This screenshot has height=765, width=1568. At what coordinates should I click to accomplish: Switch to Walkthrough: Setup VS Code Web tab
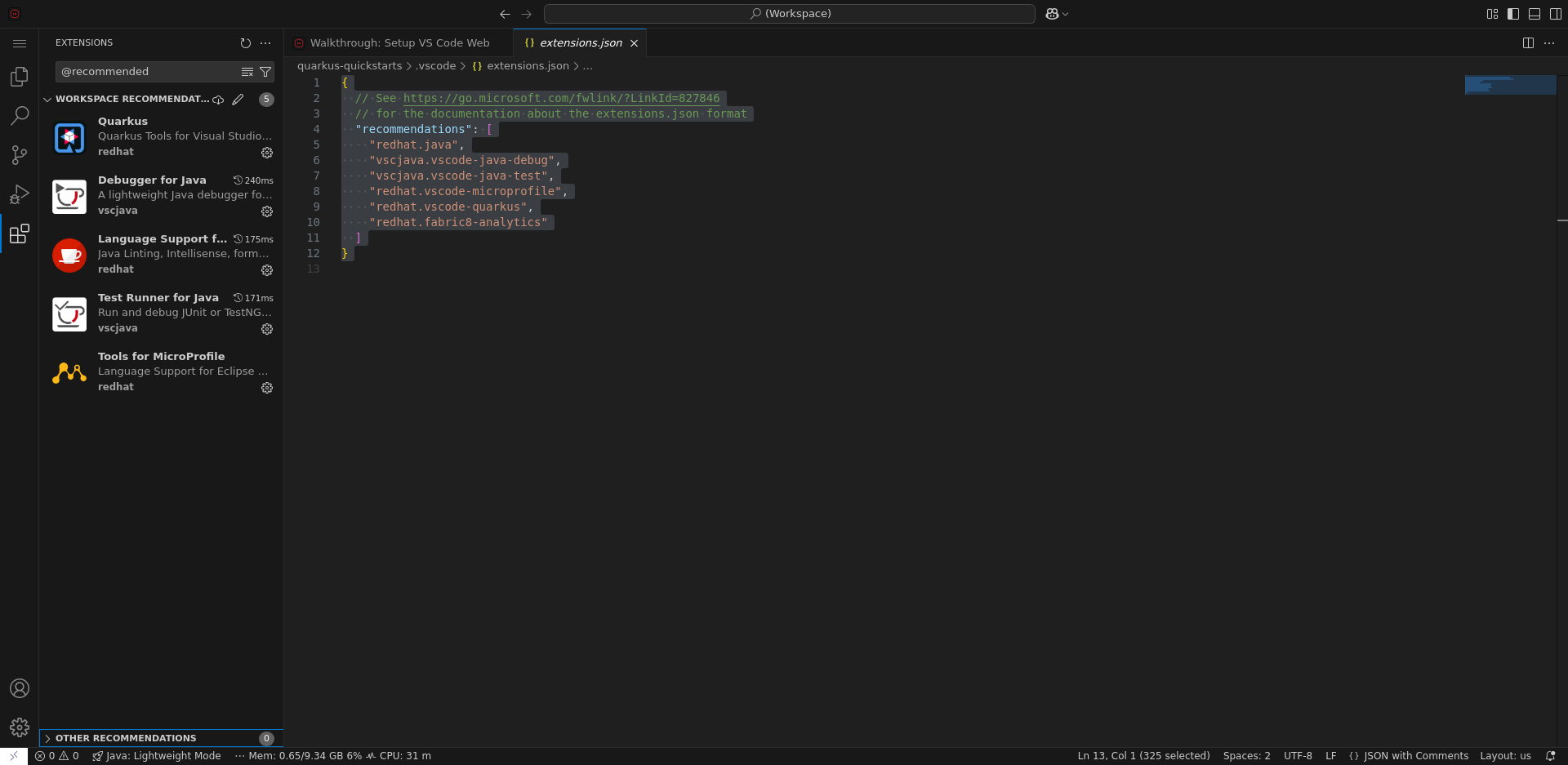pos(399,43)
